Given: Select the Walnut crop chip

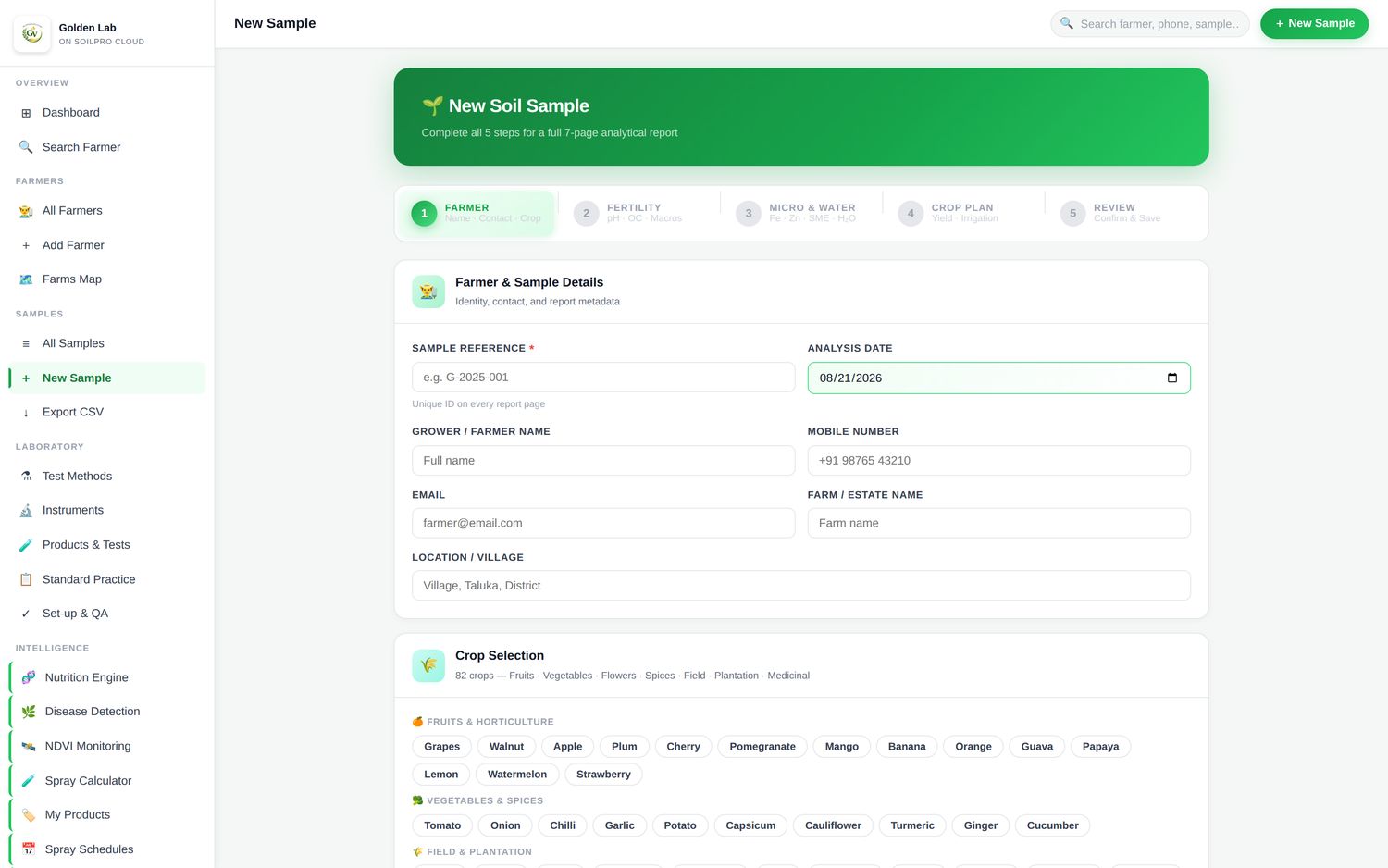Looking at the screenshot, I should click(506, 747).
